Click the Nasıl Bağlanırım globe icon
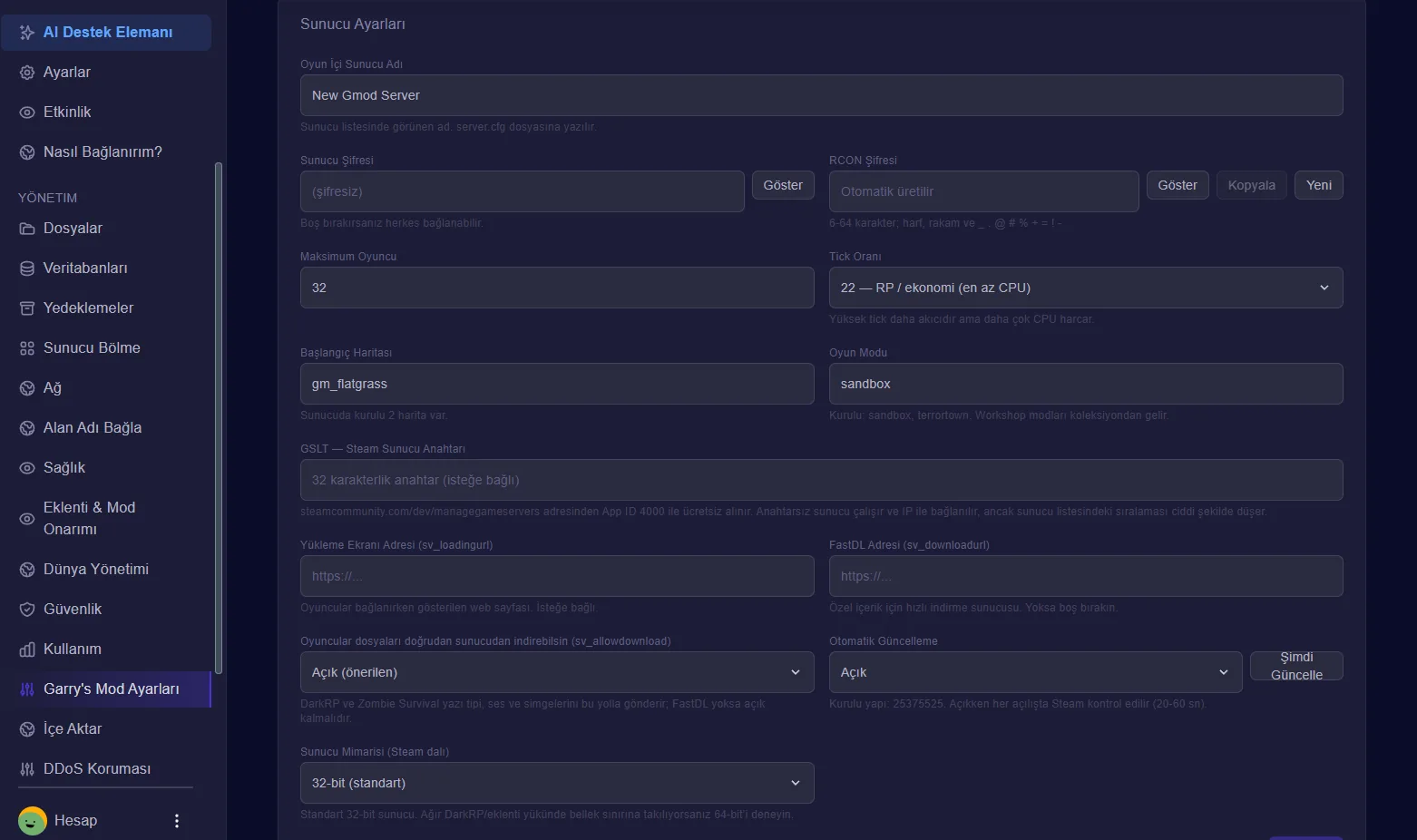1417x840 pixels. point(27,152)
